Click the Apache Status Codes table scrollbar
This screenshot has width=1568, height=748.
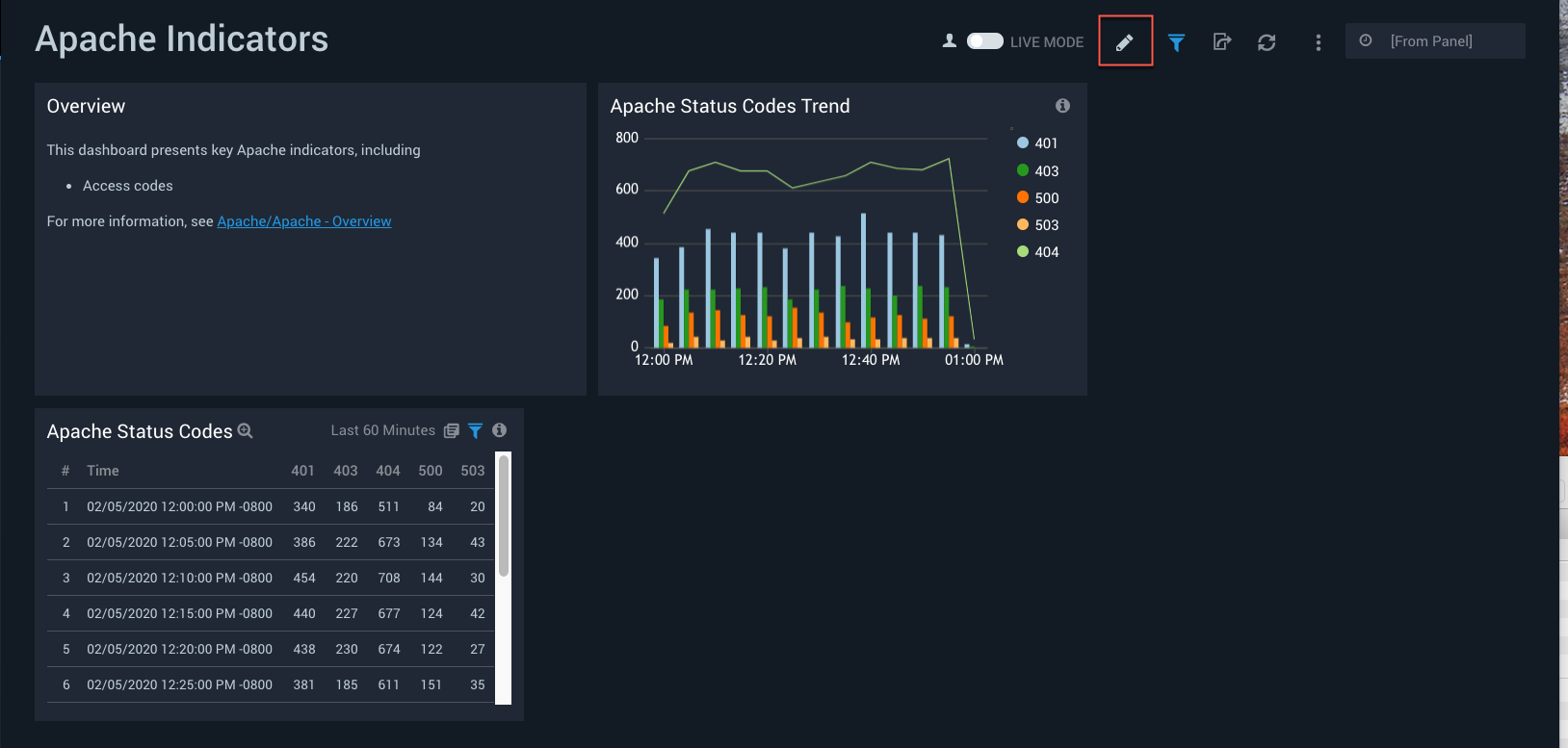(x=503, y=517)
